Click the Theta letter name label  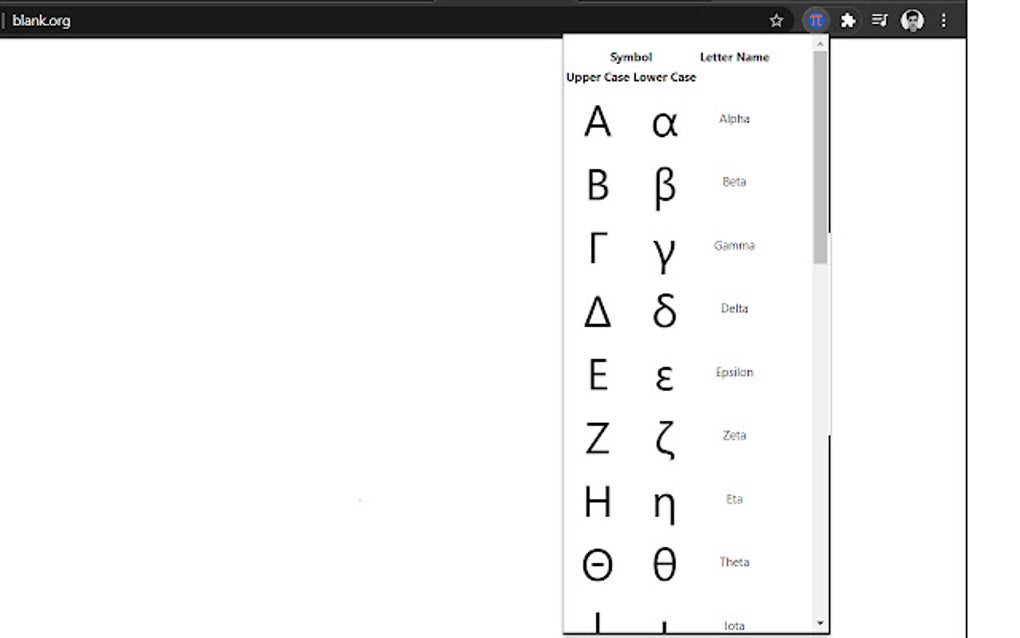pyautogui.click(x=735, y=562)
